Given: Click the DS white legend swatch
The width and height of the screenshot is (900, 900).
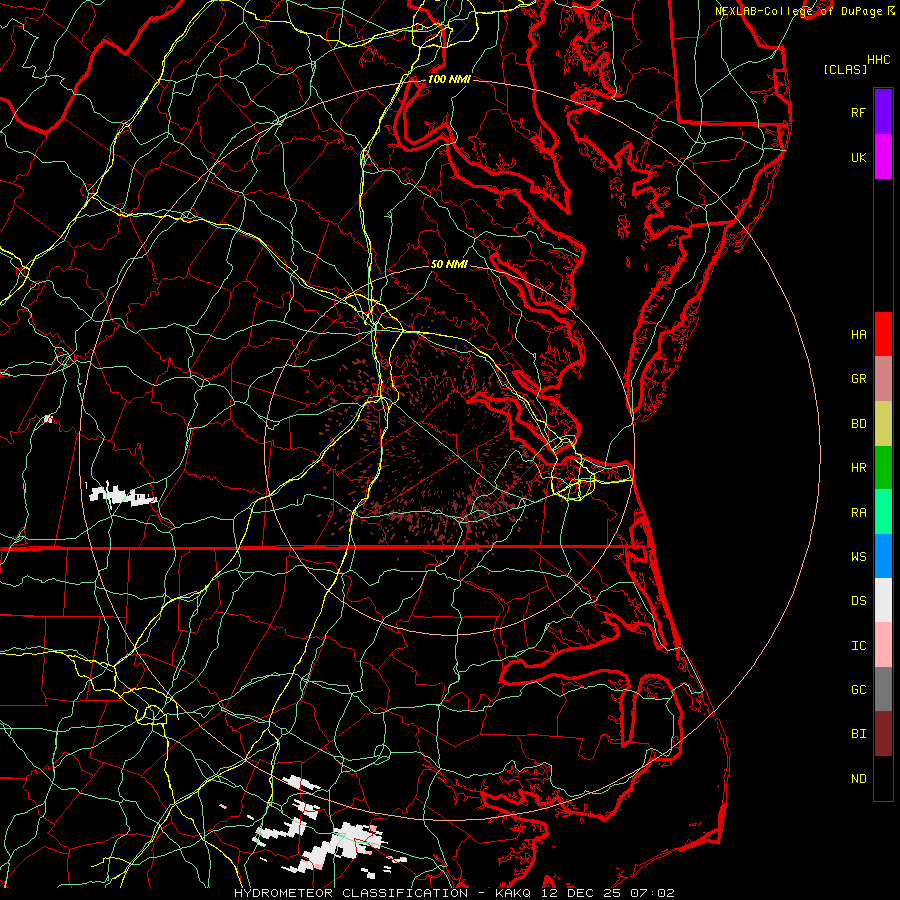Looking at the screenshot, I should (x=883, y=600).
